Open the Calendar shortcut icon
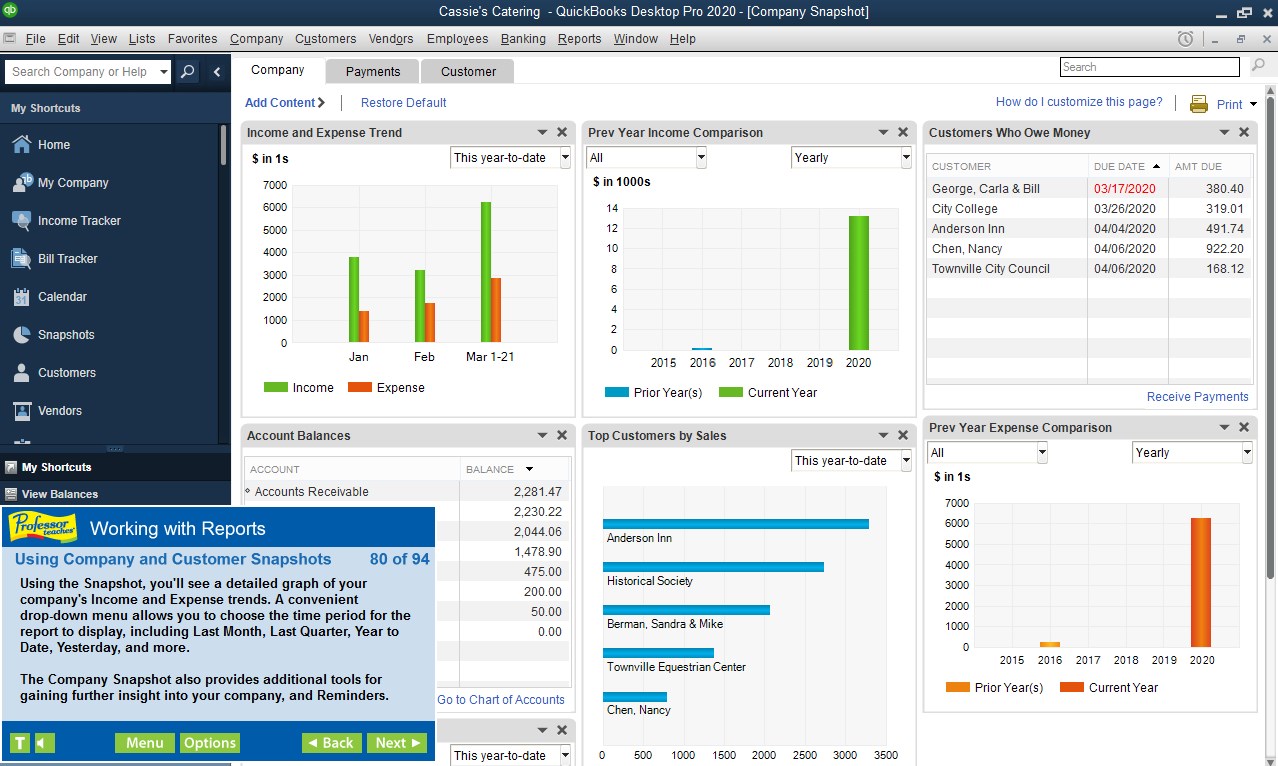This screenshot has width=1278, height=766. pyautogui.click(x=21, y=297)
